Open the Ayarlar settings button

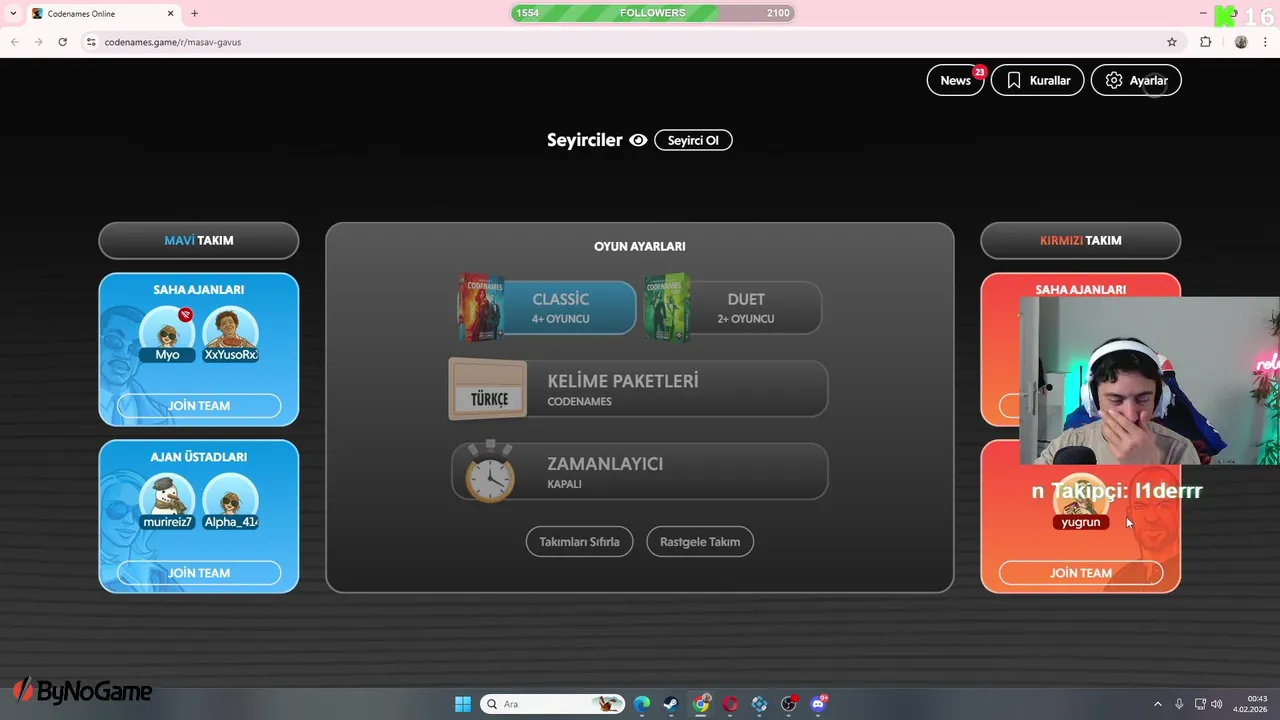(1136, 81)
